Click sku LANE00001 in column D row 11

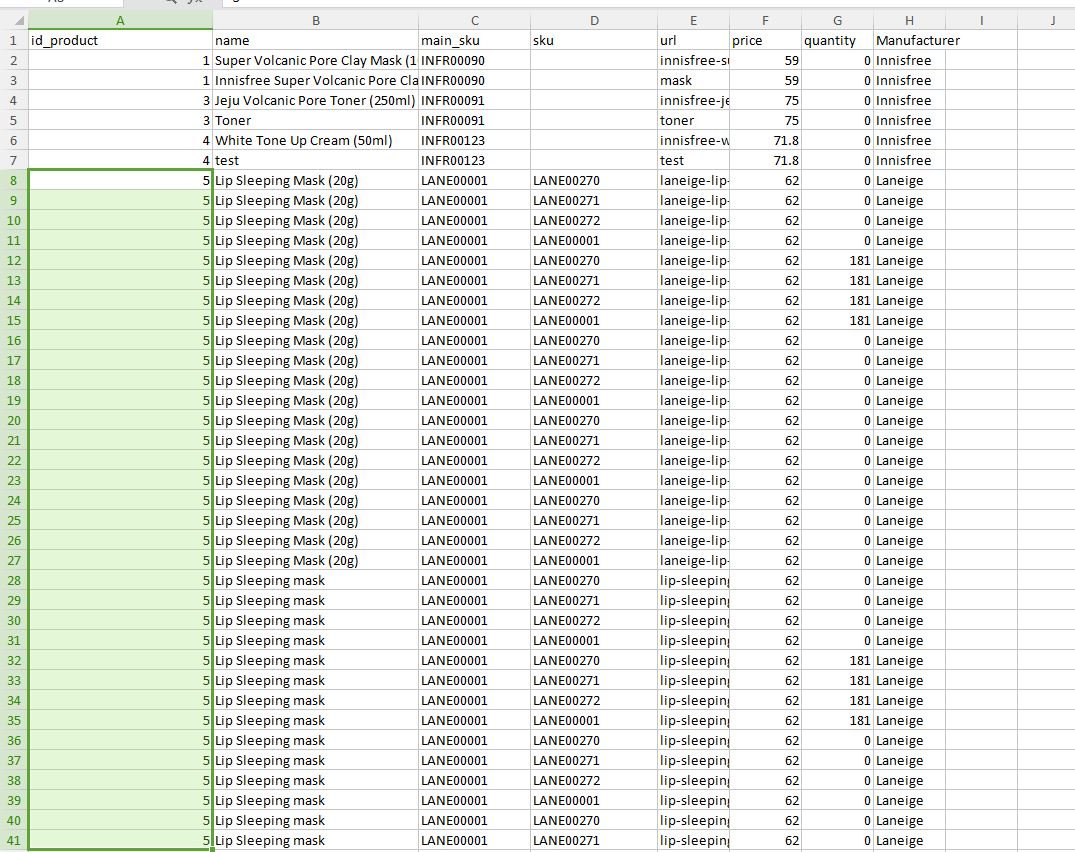point(594,241)
